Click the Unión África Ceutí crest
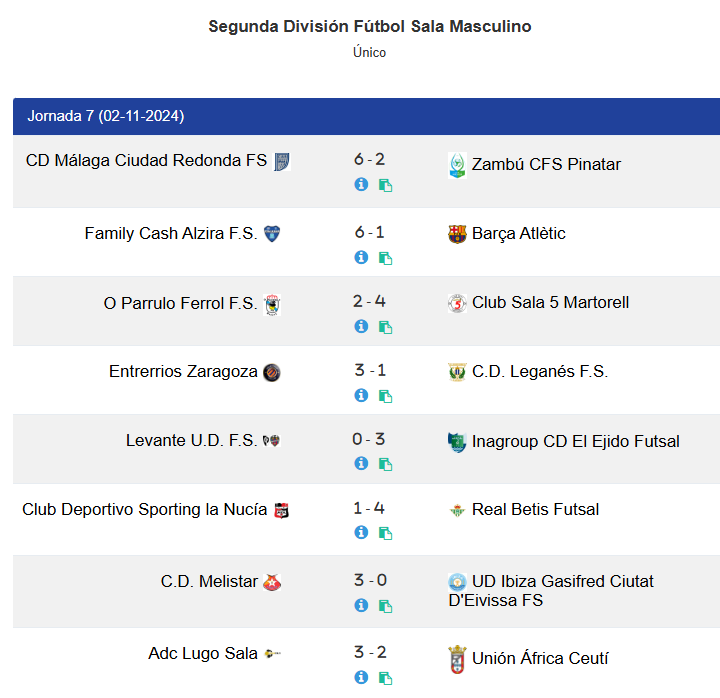This screenshot has width=720, height=698. click(457, 659)
